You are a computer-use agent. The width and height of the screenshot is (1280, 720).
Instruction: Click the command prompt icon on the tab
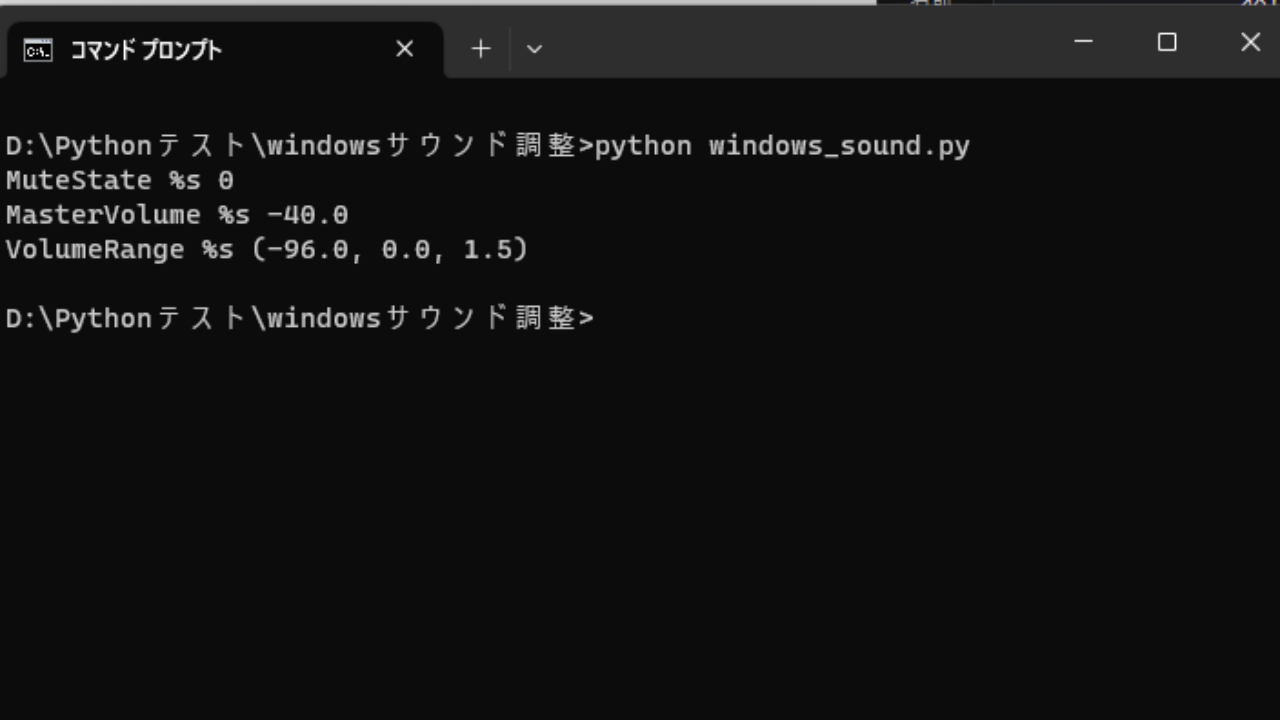37,49
